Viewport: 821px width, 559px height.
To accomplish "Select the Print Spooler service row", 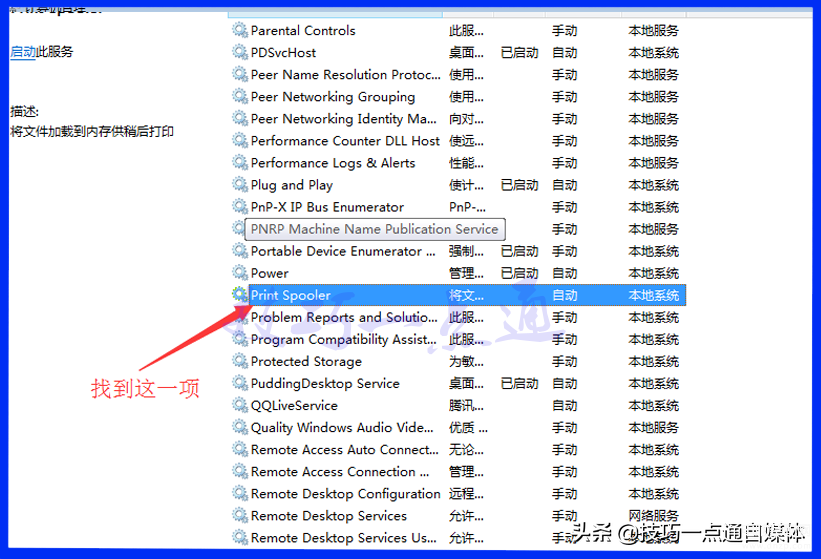I will [458, 295].
